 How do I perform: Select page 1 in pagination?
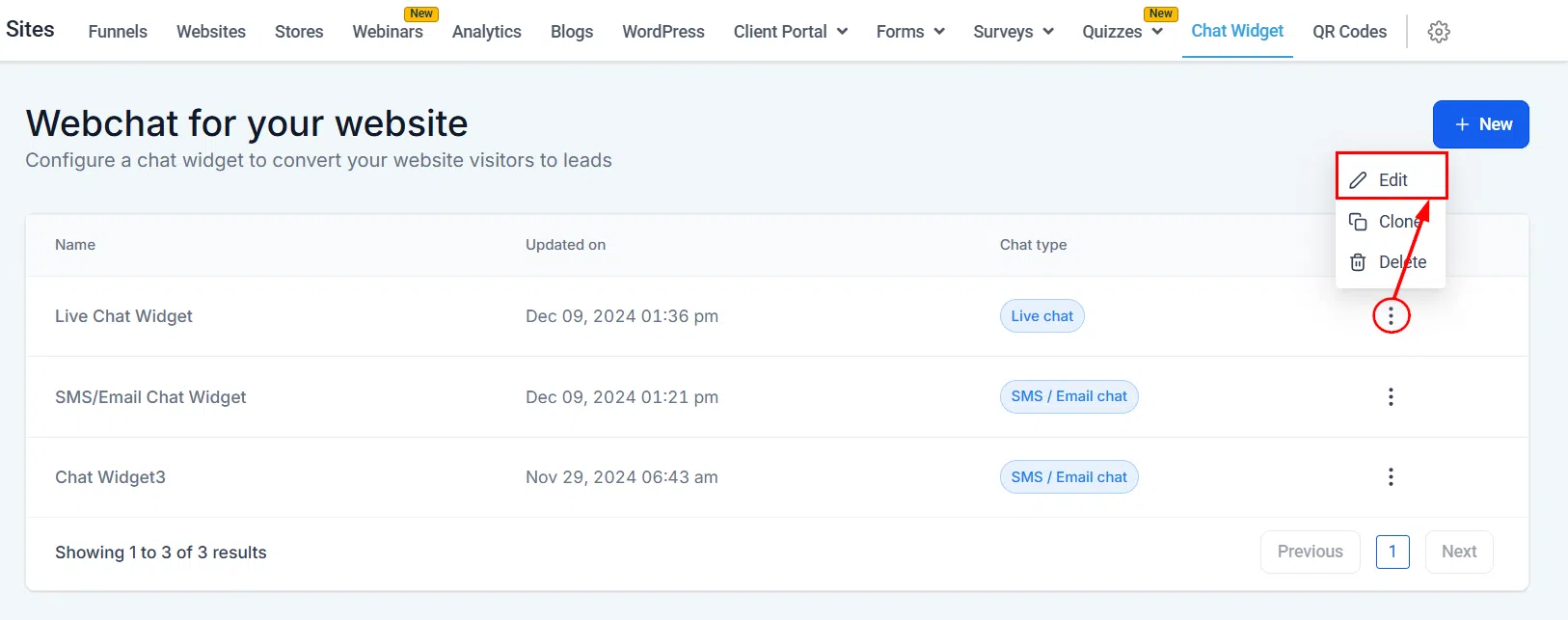[1392, 552]
